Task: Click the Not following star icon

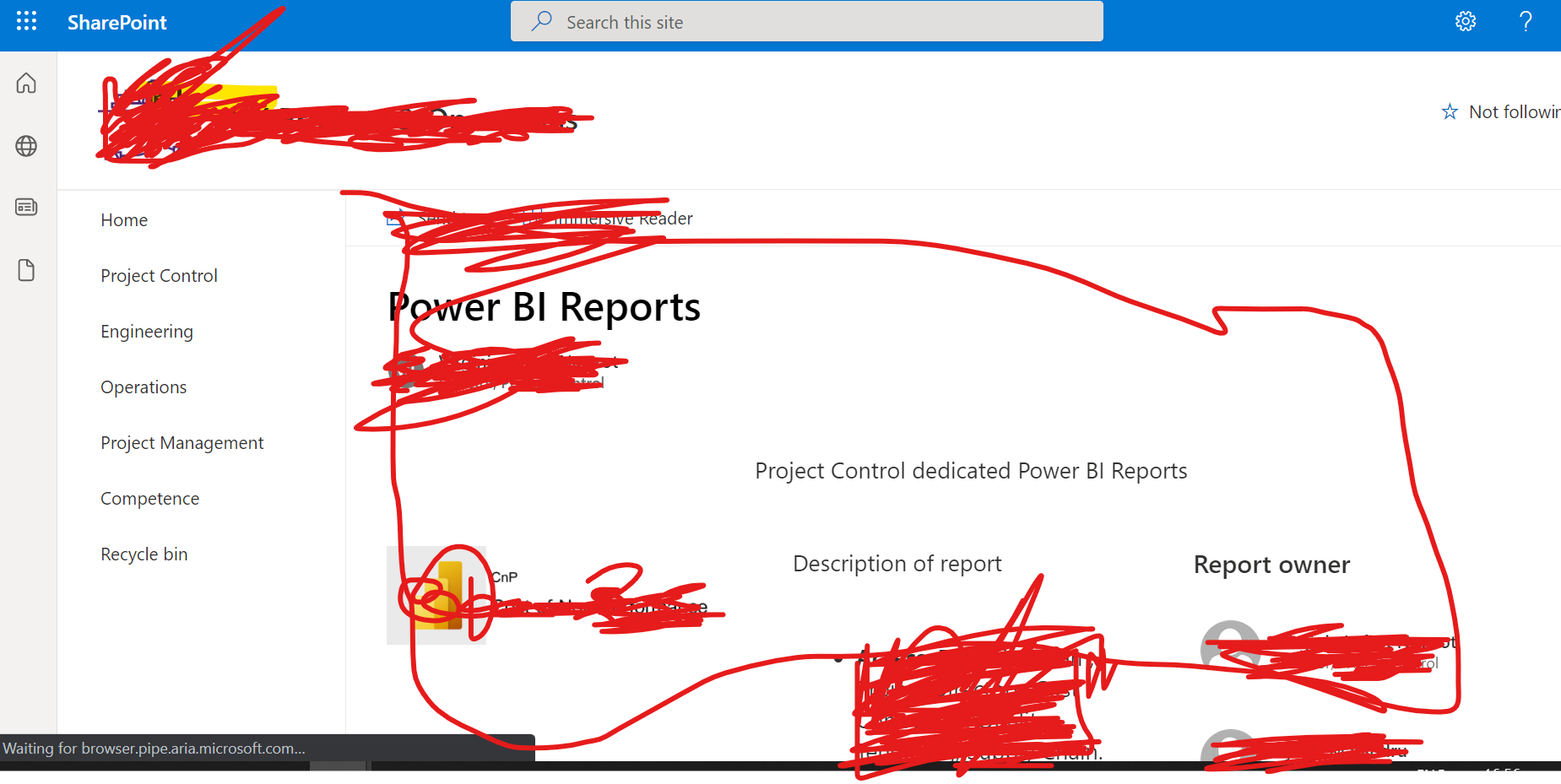Action: point(1450,111)
